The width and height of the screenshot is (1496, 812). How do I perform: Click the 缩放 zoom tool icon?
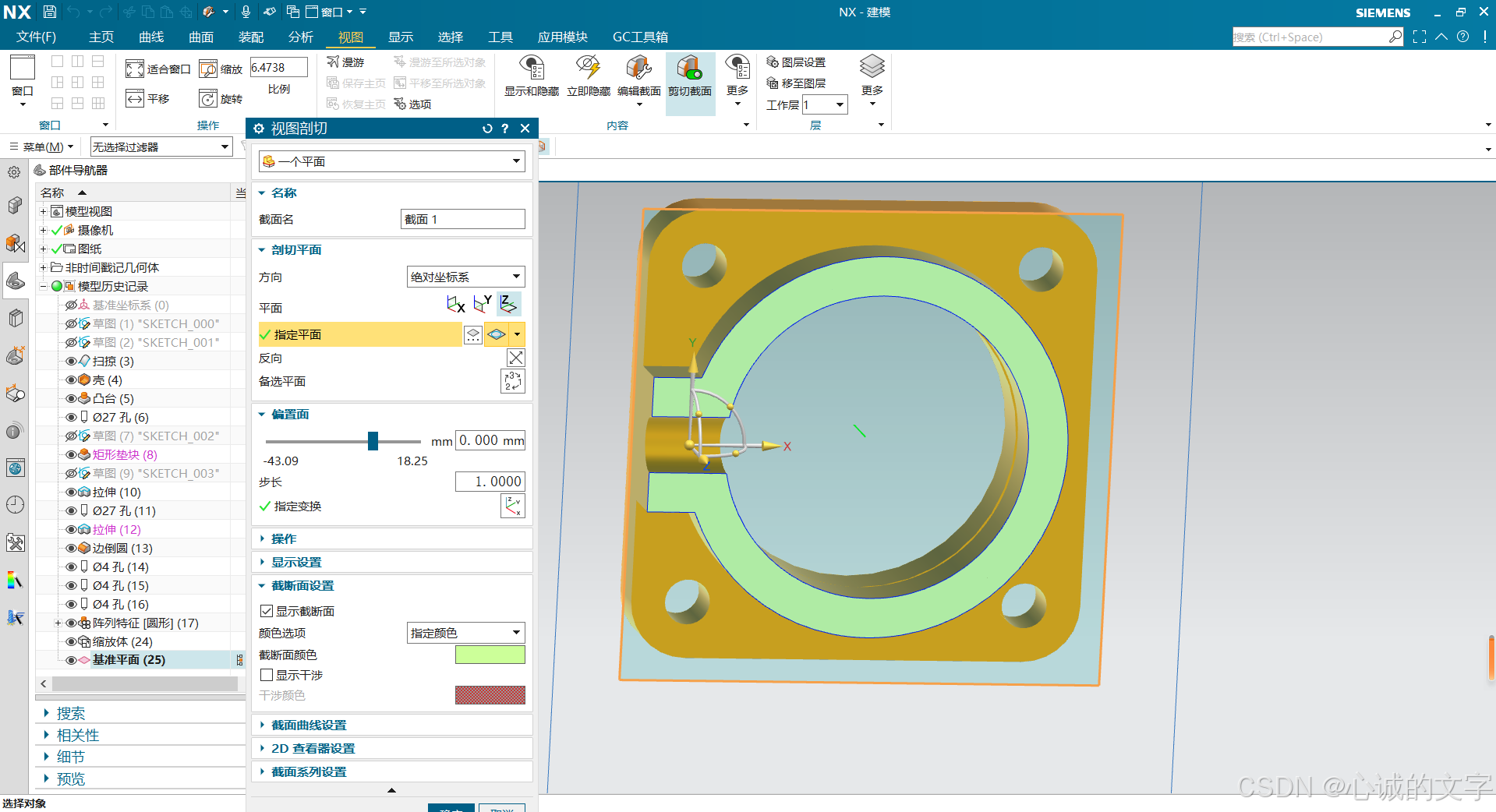pyautogui.click(x=208, y=69)
